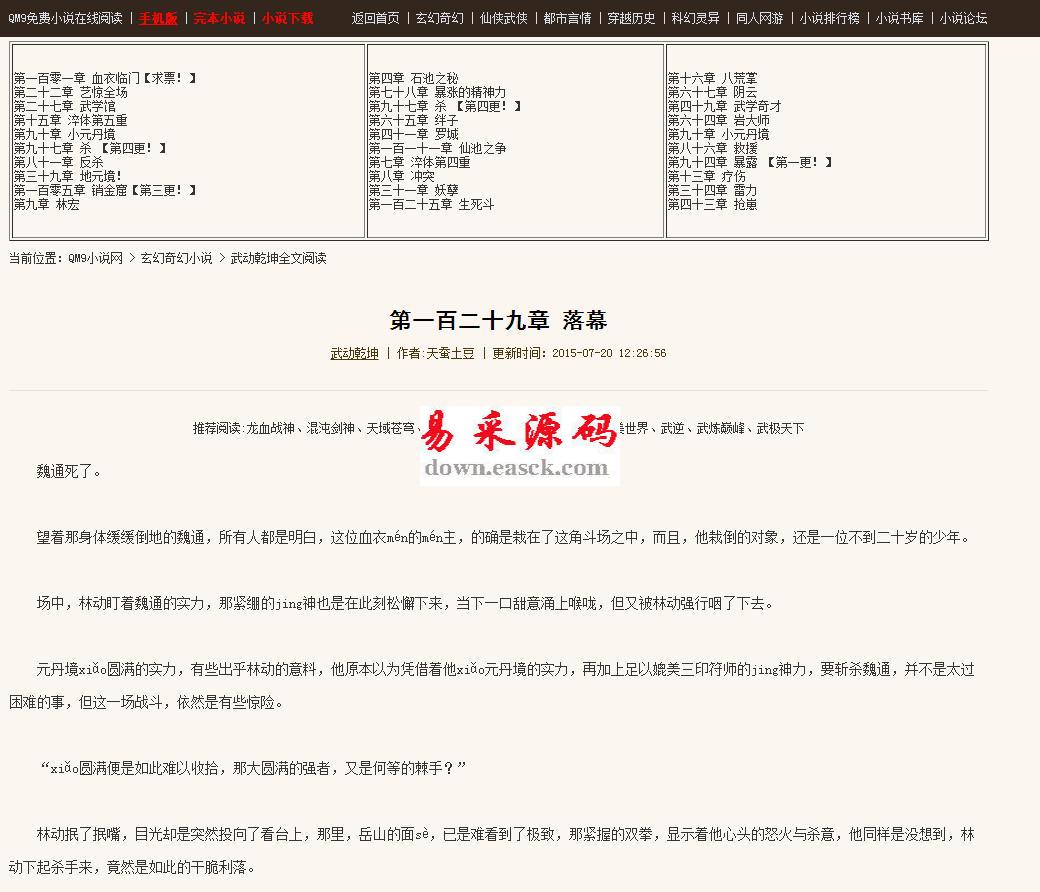This screenshot has width=1040, height=892.
Task: Open recommended novel 武逆
Action: (x=673, y=428)
